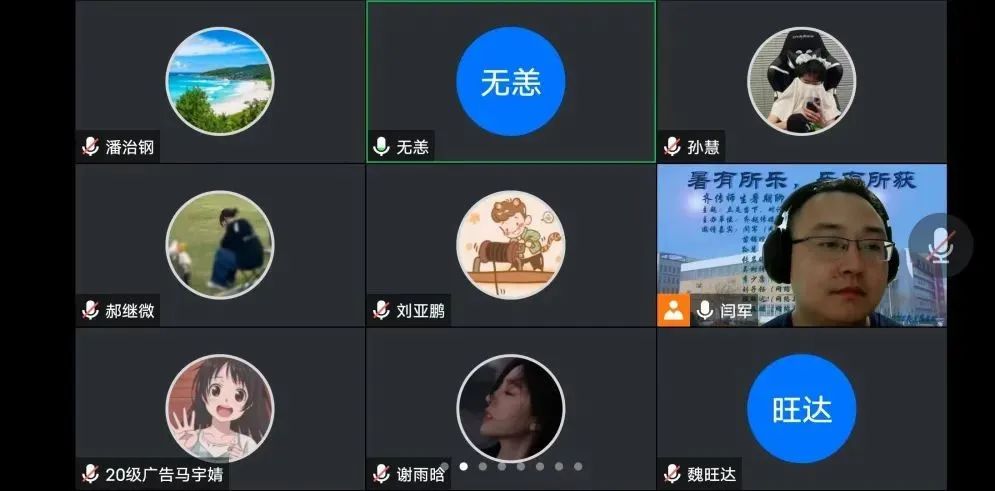The image size is (995, 491).
Task: Click the 20级广告马宇婧 name label
Action: pyautogui.click(x=164, y=474)
